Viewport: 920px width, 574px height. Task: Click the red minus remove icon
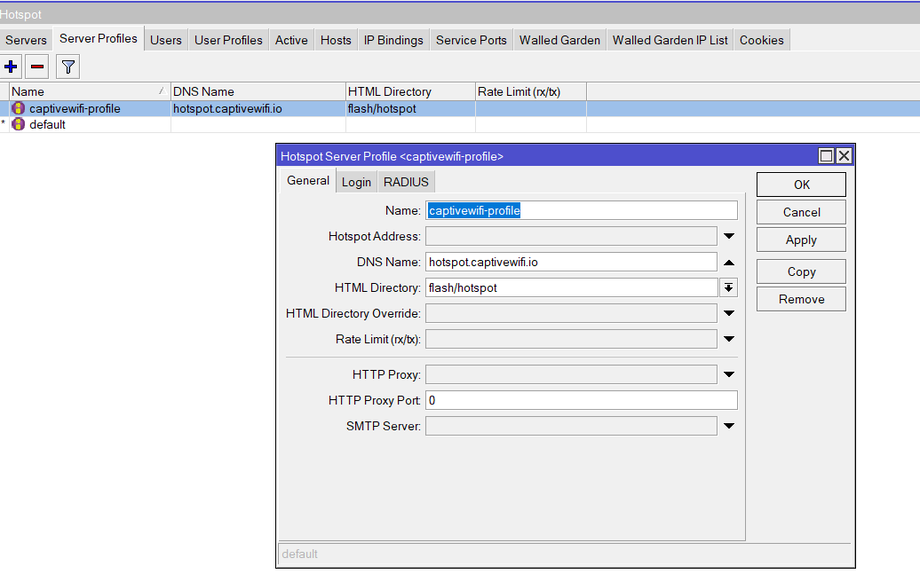click(x=37, y=67)
